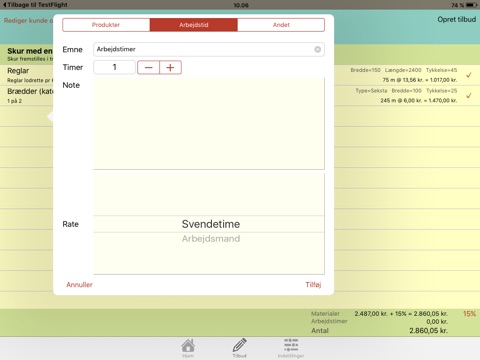Screen dimensions: 480x360
Task: Open the Andet tab
Action: [281, 25]
